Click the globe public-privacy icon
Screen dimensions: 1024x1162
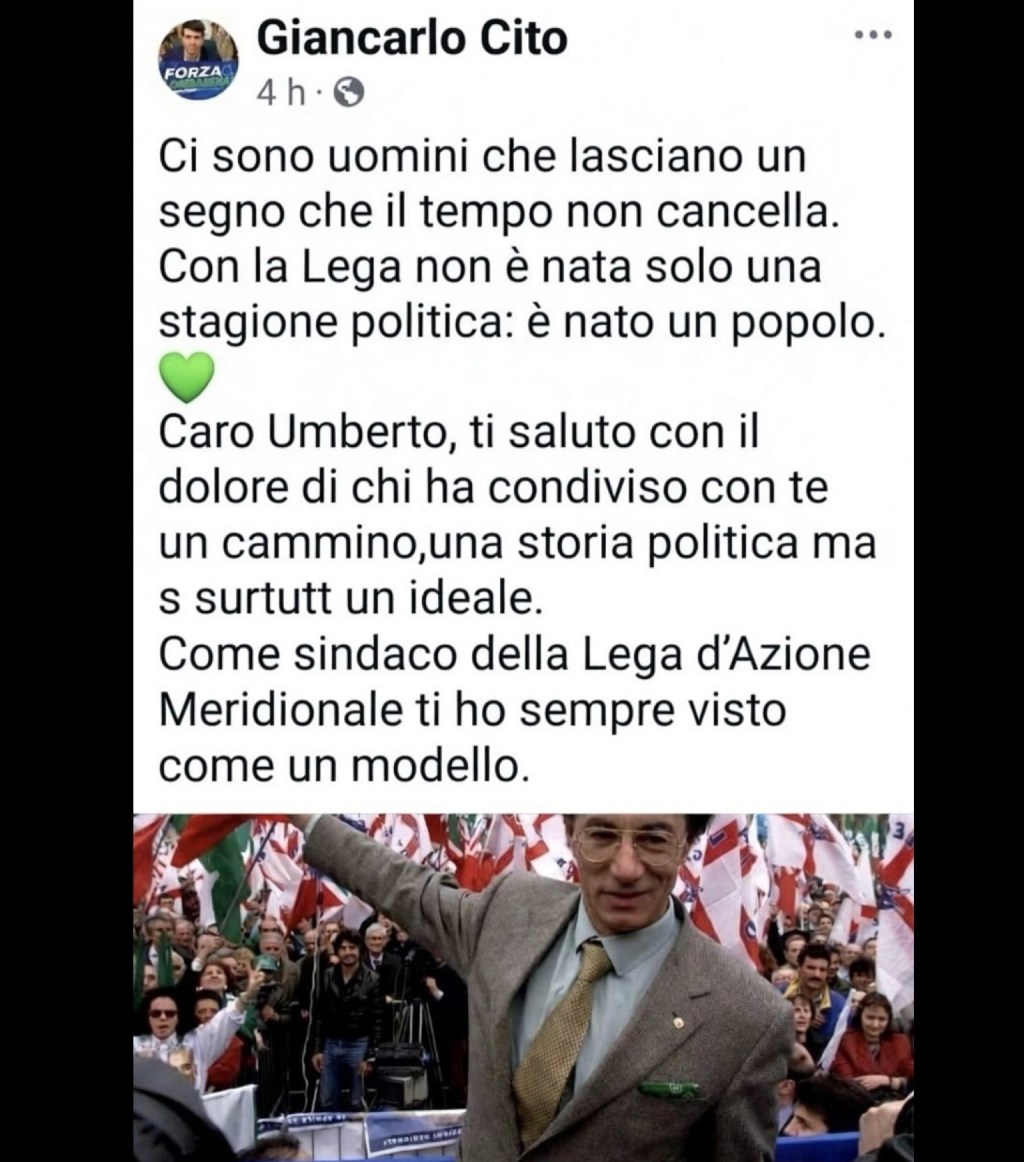pos(349,93)
